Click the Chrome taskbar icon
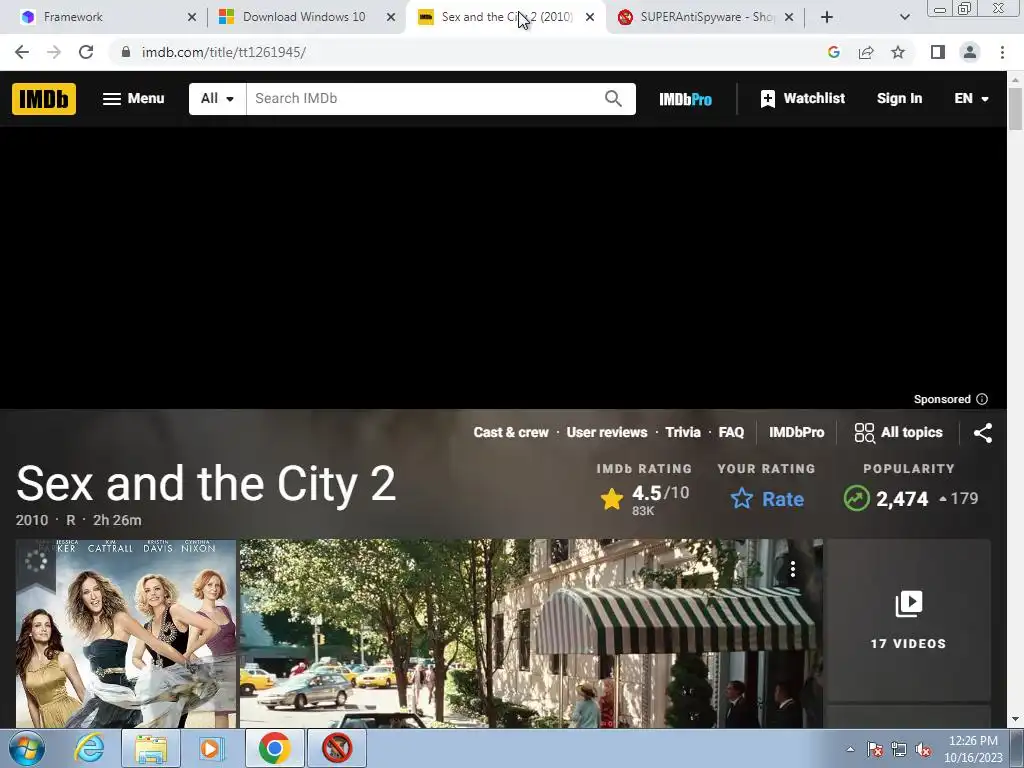The width and height of the screenshot is (1024, 768). (274, 748)
